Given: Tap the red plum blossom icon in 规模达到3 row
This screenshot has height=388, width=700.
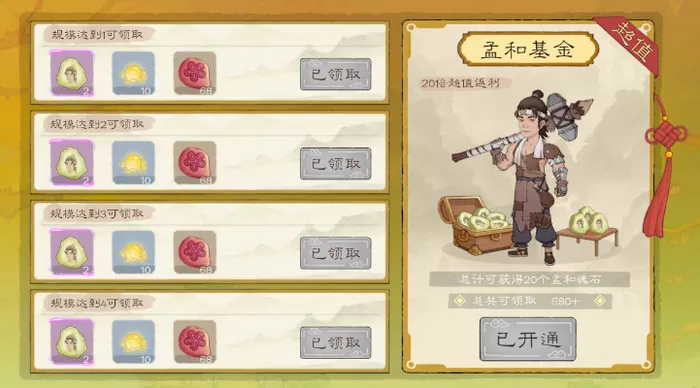Looking at the screenshot, I should point(195,252).
